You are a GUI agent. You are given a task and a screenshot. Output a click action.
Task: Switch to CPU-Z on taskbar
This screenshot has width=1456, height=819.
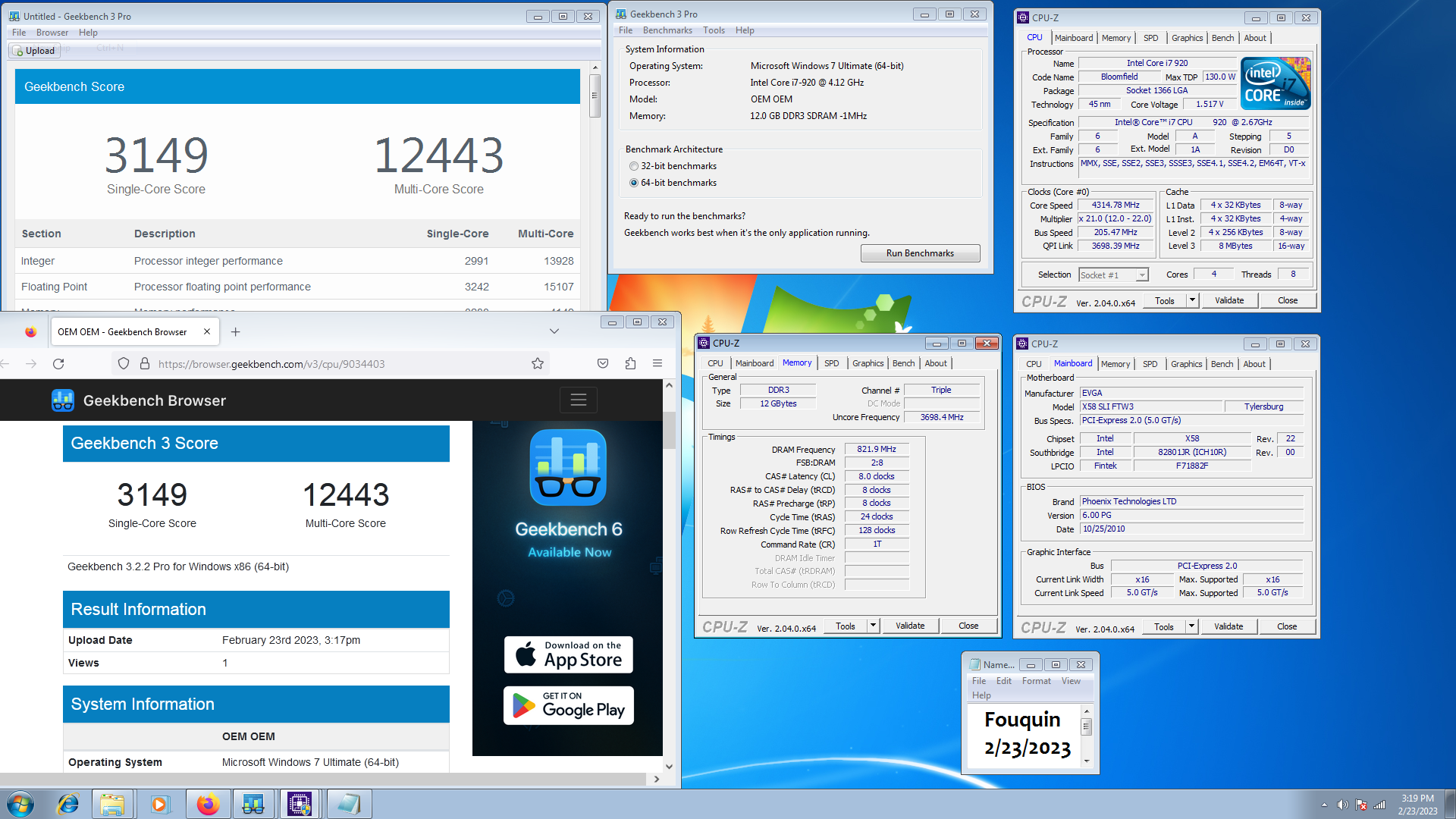300,804
